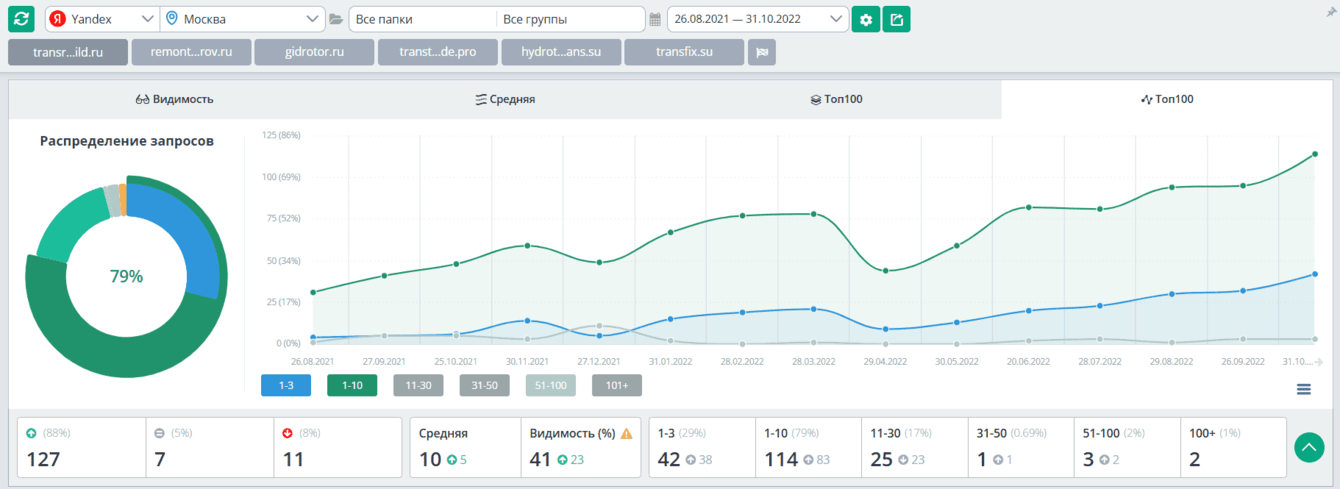Switch to the Видимость tab
This screenshot has width=1340, height=489.
[174, 99]
